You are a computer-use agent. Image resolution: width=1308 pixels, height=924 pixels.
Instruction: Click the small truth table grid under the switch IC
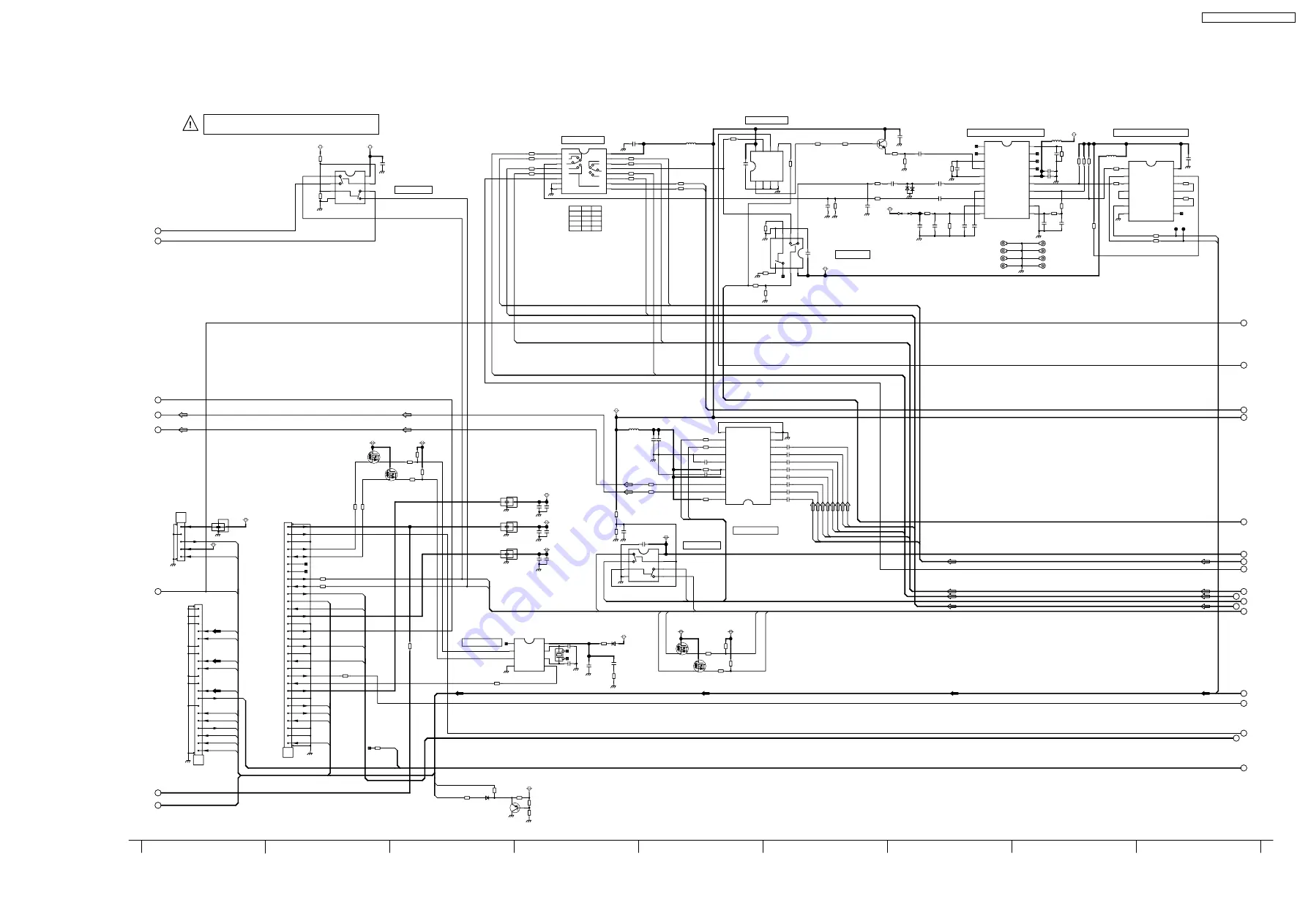(x=585, y=219)
